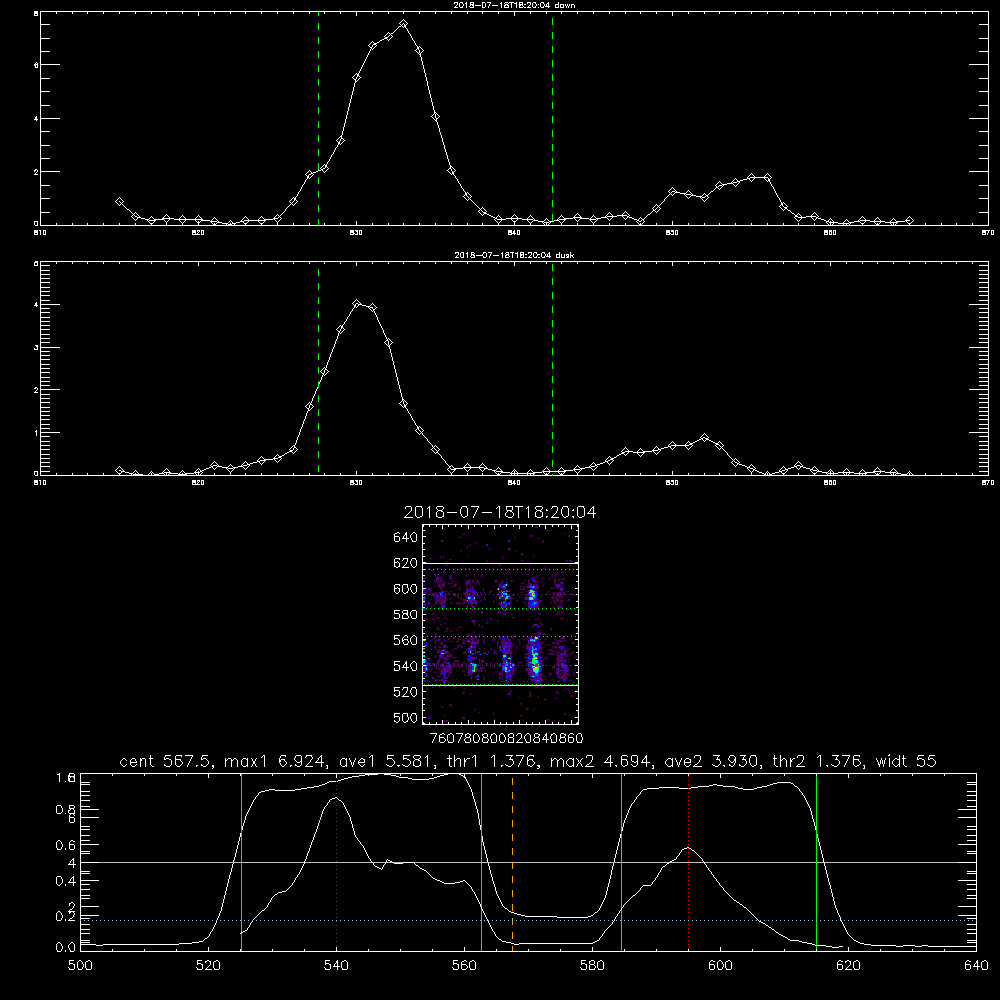Viewport: 1000px width, 1000px height.
Task: Click the large timestamp title above the spectral image
Action: pyautogui.click(x=500, y=512)
